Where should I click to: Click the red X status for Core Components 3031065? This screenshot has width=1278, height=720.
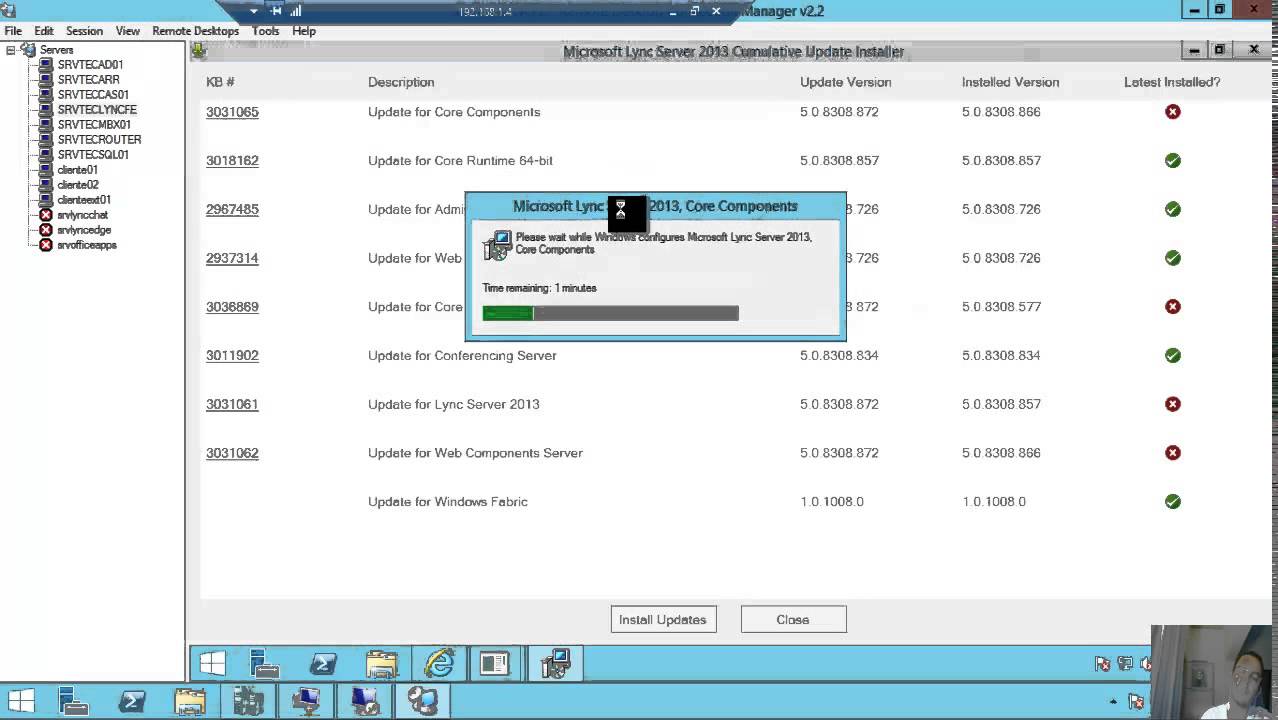coord(1173,112)
